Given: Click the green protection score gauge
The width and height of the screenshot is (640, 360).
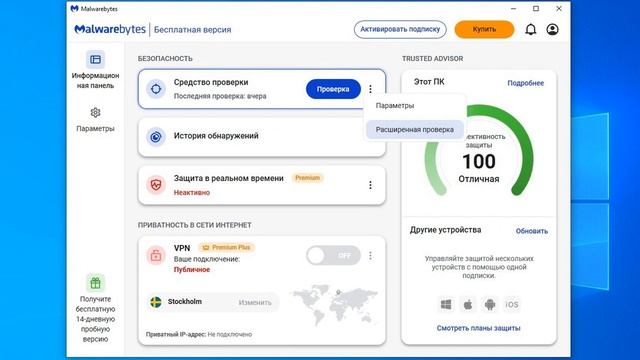Looking at the screenshot, I should coord(479,150).
